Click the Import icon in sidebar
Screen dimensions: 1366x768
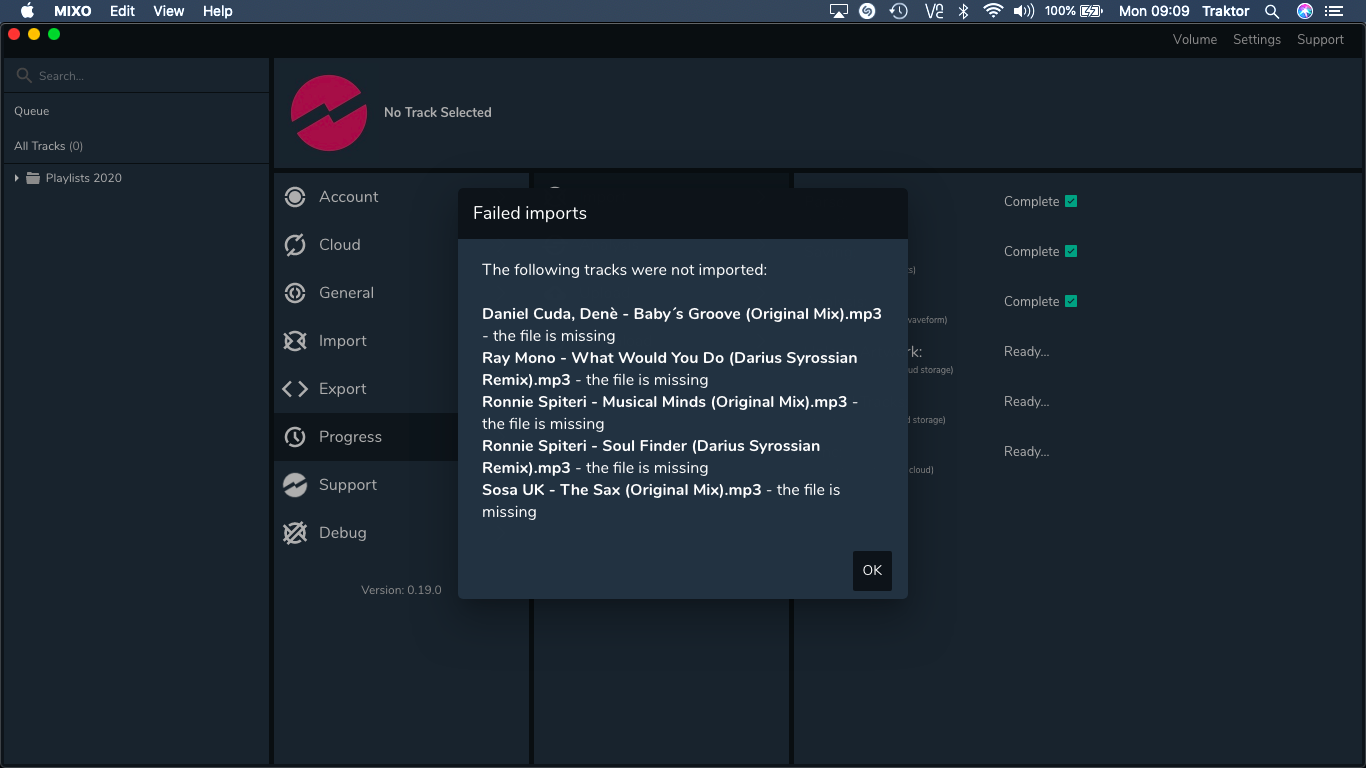[x=295, y=341]
